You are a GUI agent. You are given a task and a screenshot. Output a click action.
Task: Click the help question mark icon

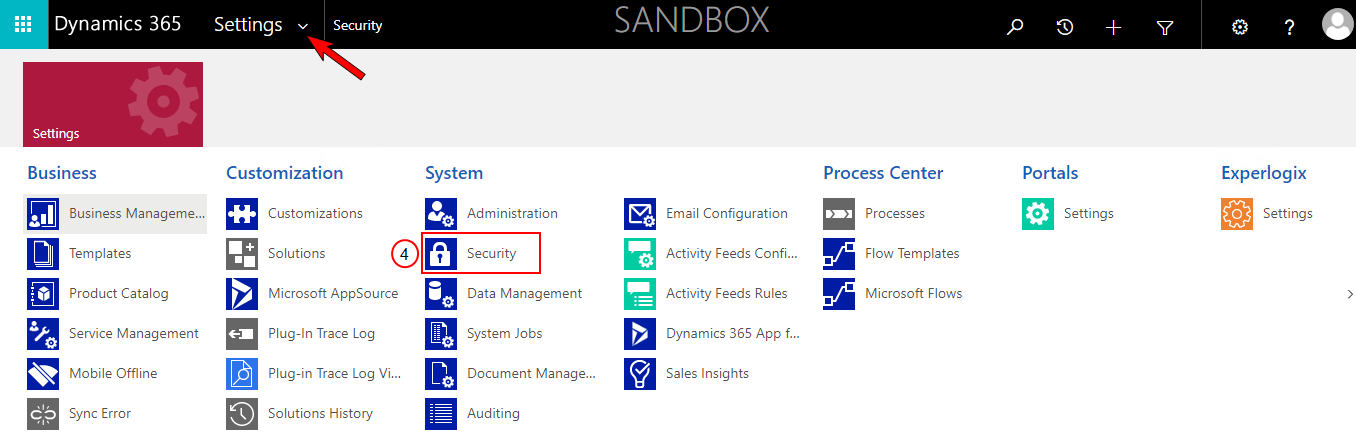[x=1290, y=28]
